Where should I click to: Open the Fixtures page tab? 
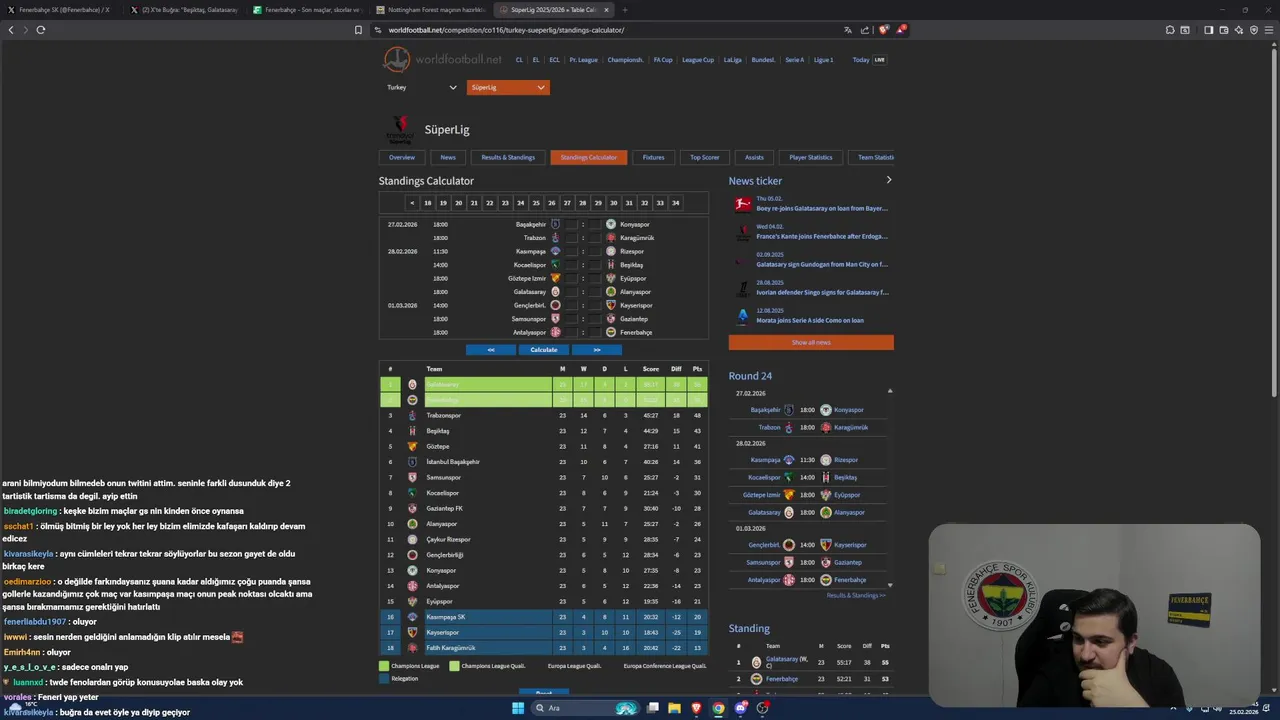[653, 157]
